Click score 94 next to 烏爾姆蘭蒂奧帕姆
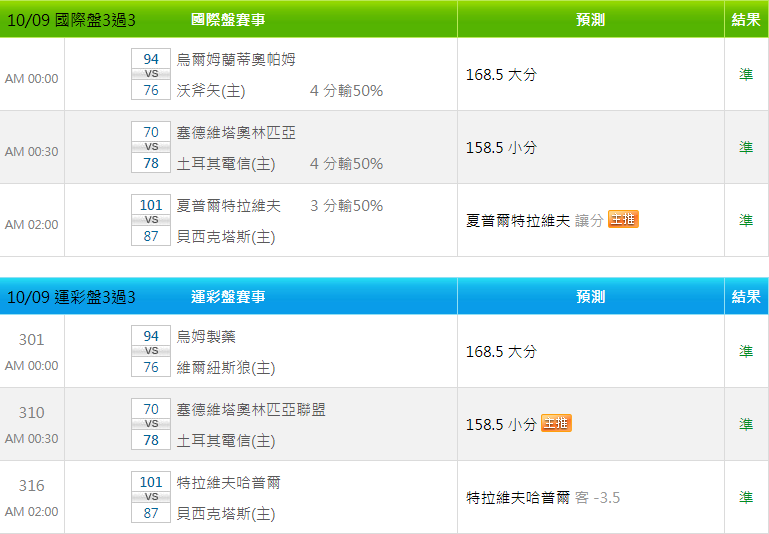Viewport: 769px width, 534px height. coord(151,59)
